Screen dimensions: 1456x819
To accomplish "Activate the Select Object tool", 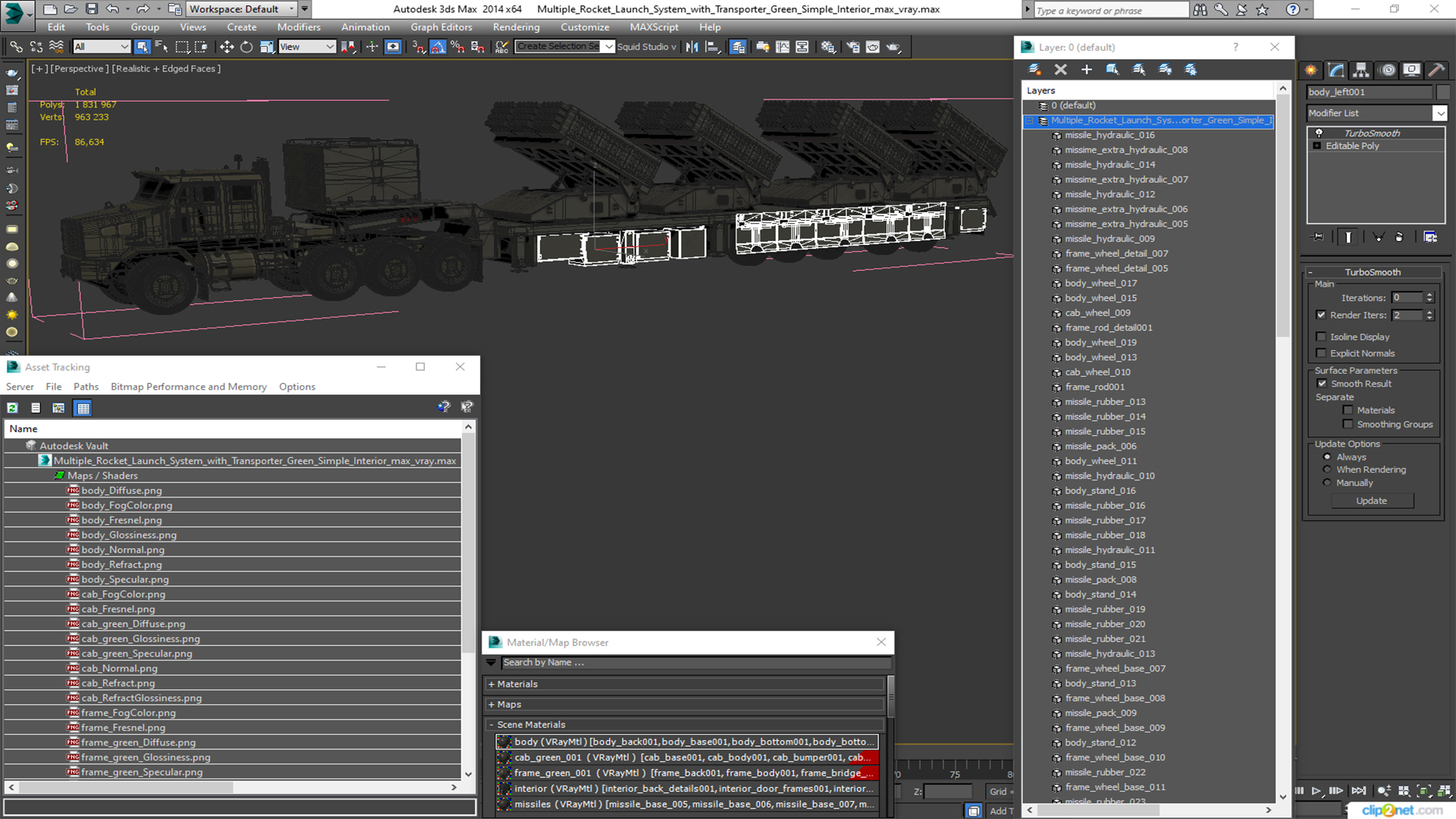I will pyautogui.click(x=142, y=47).
